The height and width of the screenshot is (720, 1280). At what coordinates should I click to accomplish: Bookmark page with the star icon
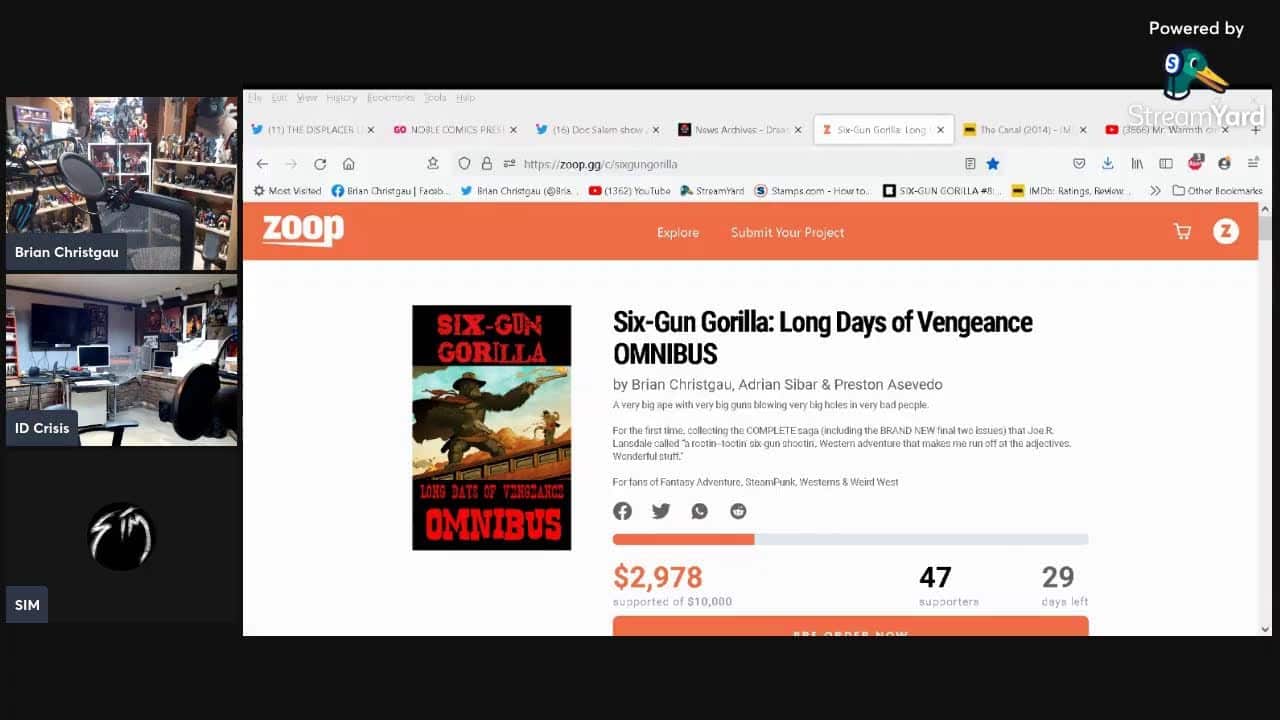coord(993,163)
